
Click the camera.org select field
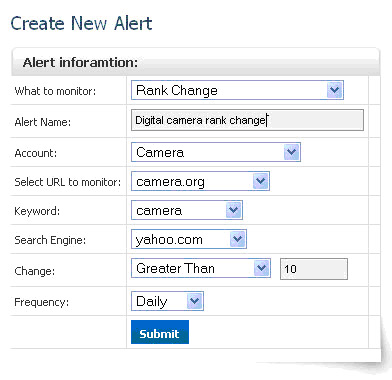point(200,181)
